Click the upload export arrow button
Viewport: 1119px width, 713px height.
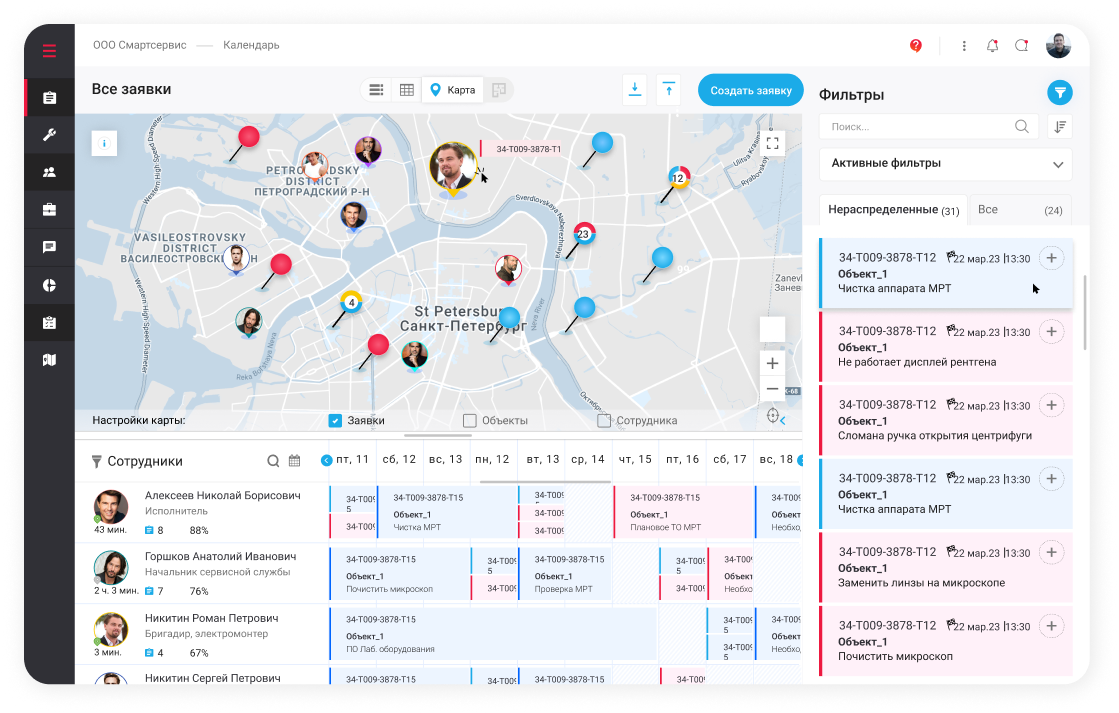pyautogui.click(x=669, y=89)
